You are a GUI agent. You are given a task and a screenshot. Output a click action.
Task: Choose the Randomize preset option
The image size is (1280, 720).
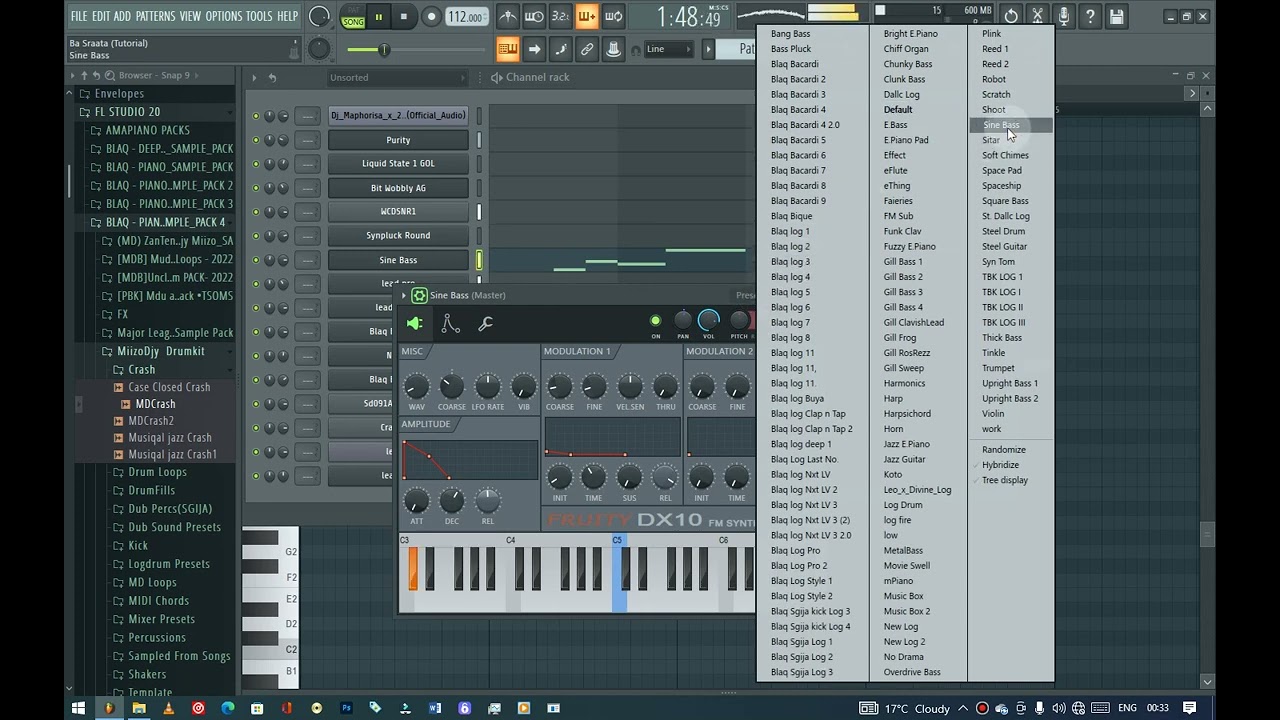pyautogui.click(x=1003, y=450)
